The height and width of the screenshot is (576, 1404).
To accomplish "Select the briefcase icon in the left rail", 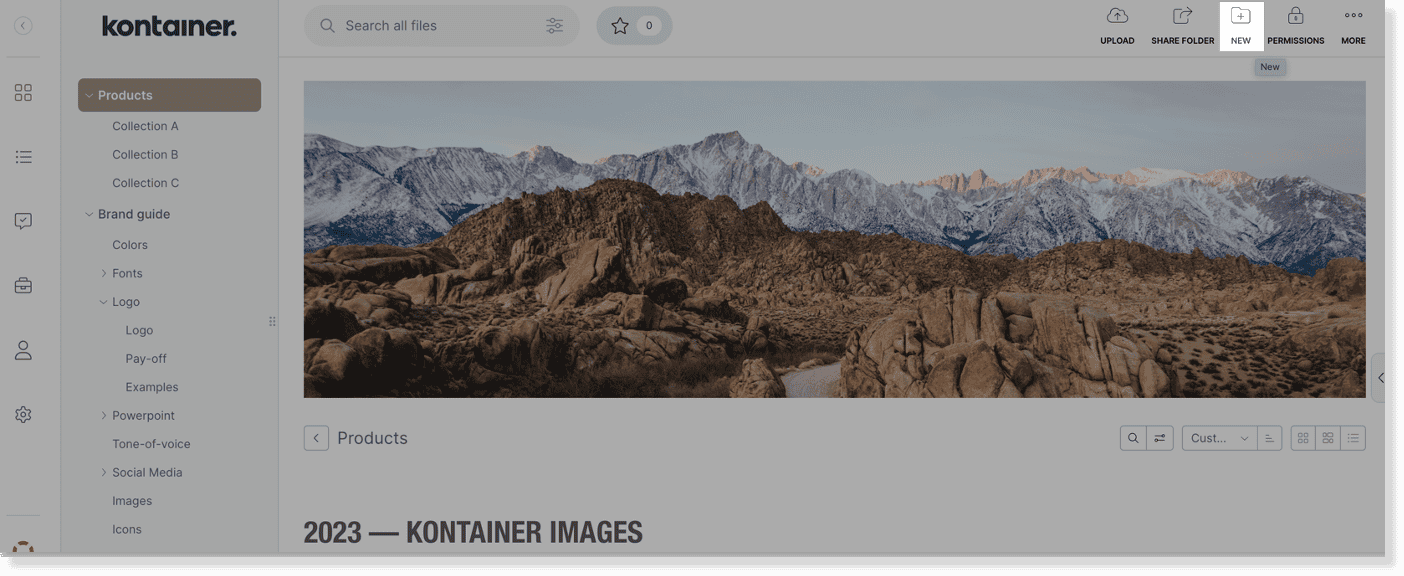I will [23, 284].
